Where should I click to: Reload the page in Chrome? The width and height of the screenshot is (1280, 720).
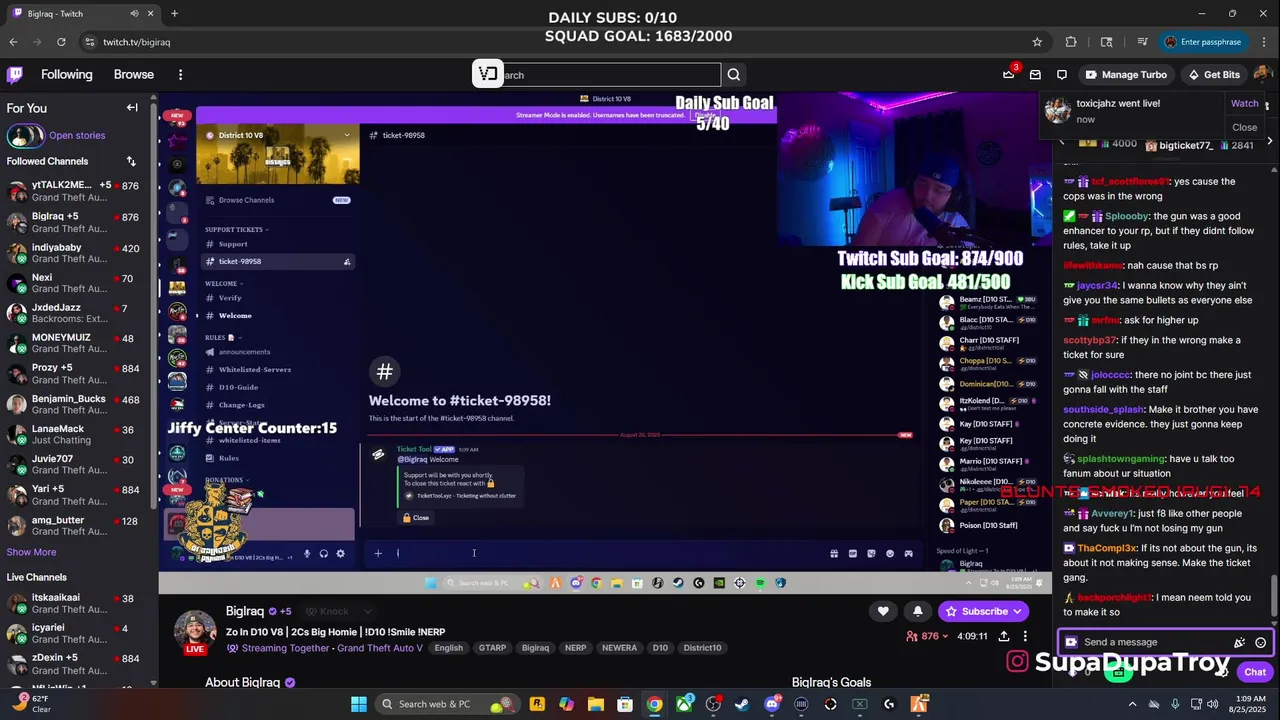tap(61, 42)
